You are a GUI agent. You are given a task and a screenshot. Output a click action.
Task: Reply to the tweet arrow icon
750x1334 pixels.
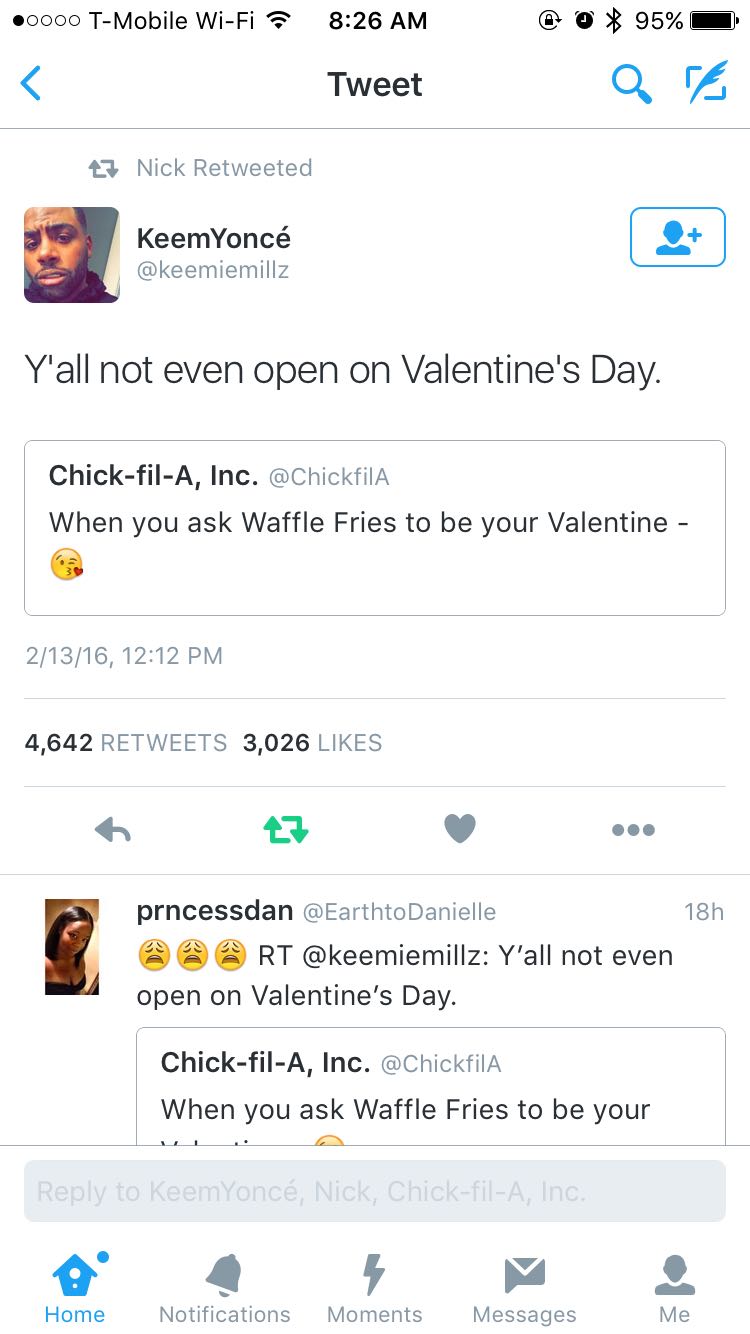[113, 829]
